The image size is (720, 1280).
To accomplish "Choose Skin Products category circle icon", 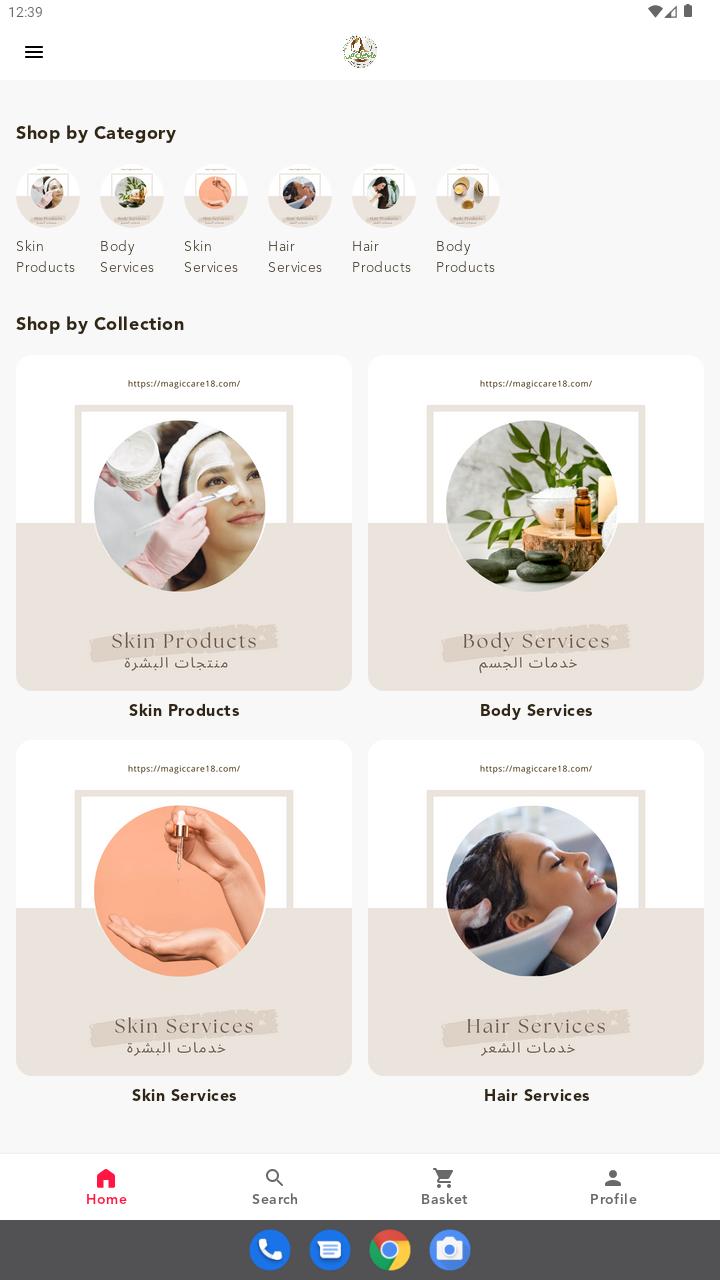I will click(x=48, y=196).
